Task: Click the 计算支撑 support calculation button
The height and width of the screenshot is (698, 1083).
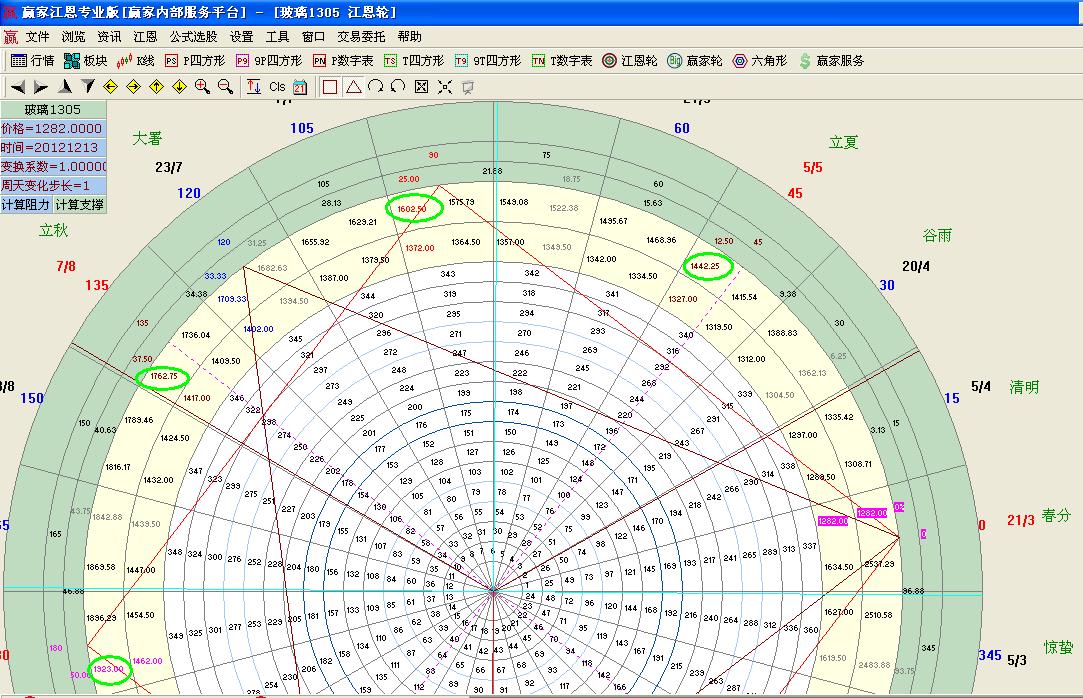Action: pos(77,201)
